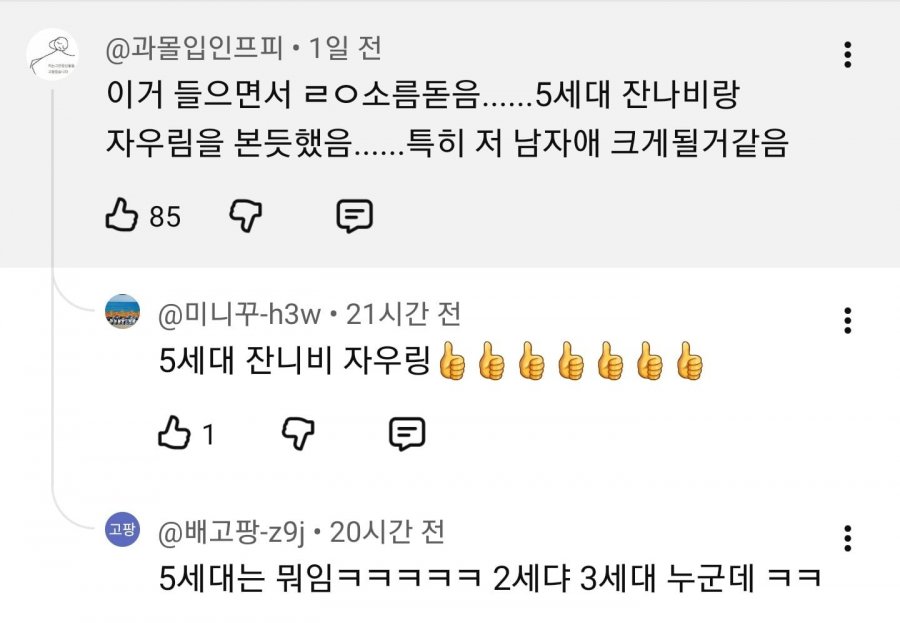The width and height of the screenshot is (900, 623).
Task: Select the top comment text about 소름돋음
Action: tap(447, 119)
